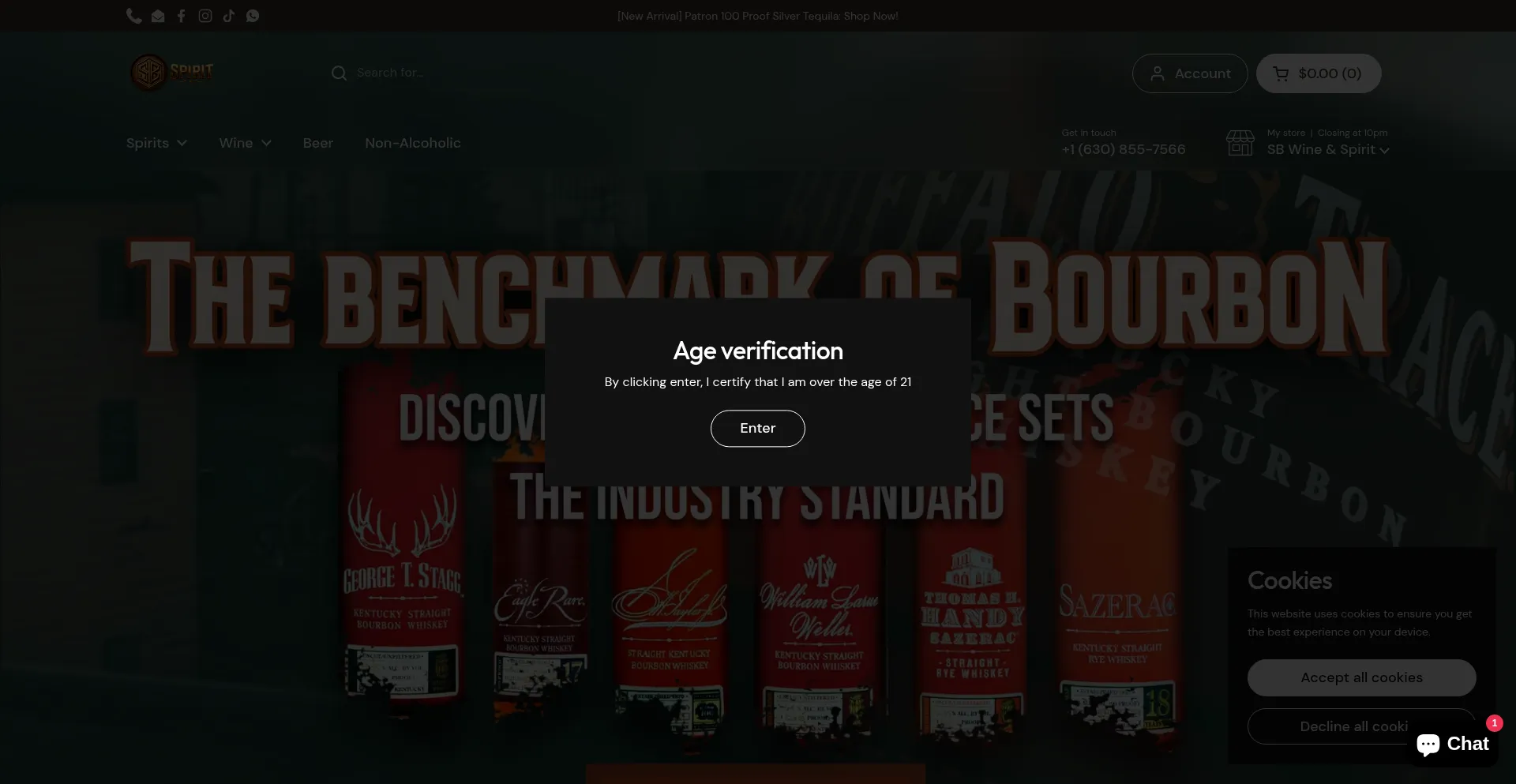
Task: Click the Spirit store logo
Action: point(172,73)
